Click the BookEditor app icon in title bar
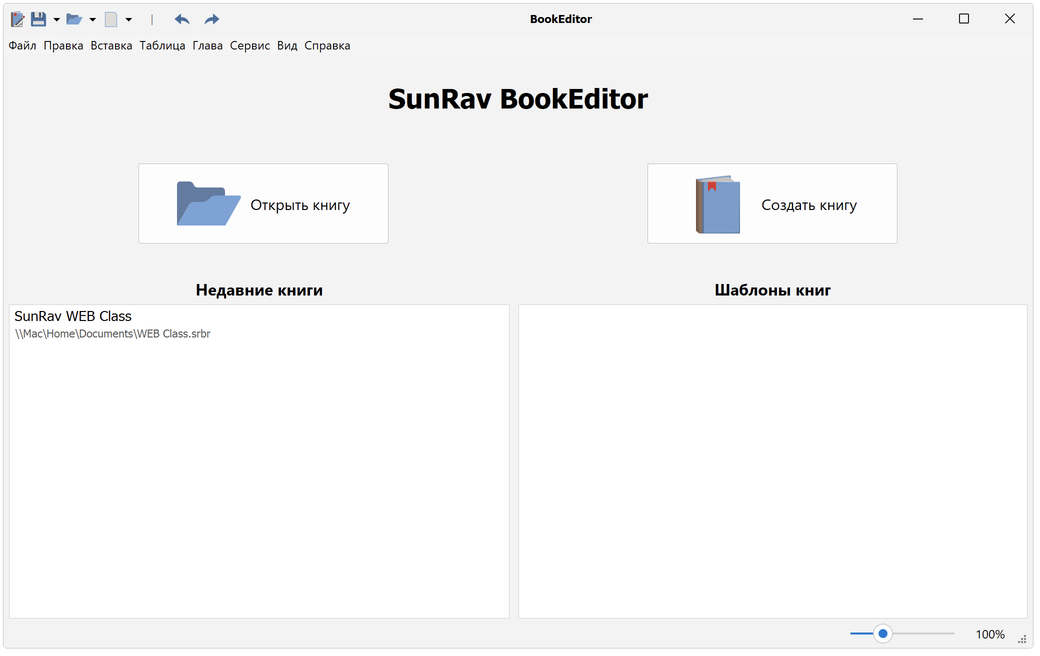 tap(17, 19)
